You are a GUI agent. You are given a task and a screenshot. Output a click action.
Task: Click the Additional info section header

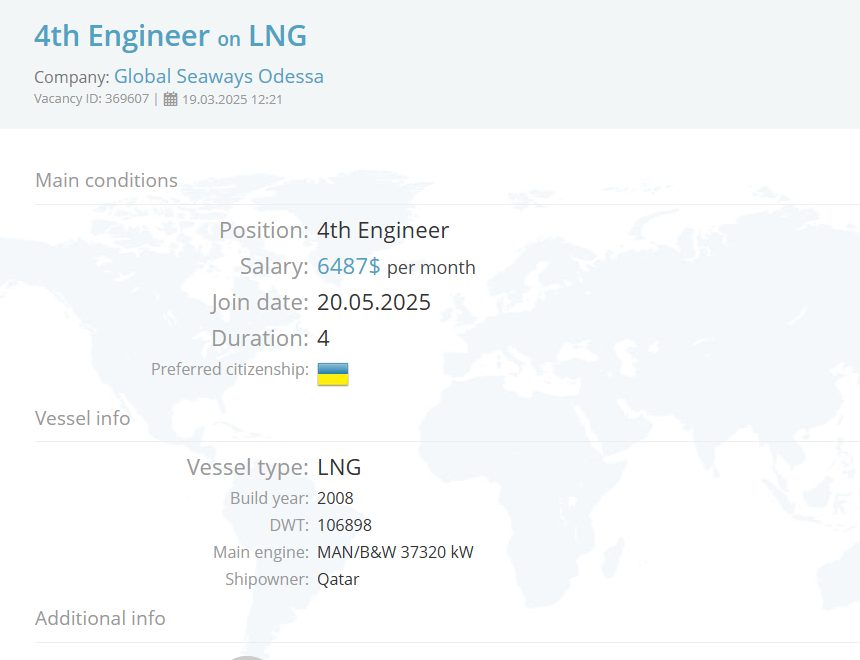pyautogui.click(x=100, y=618)
